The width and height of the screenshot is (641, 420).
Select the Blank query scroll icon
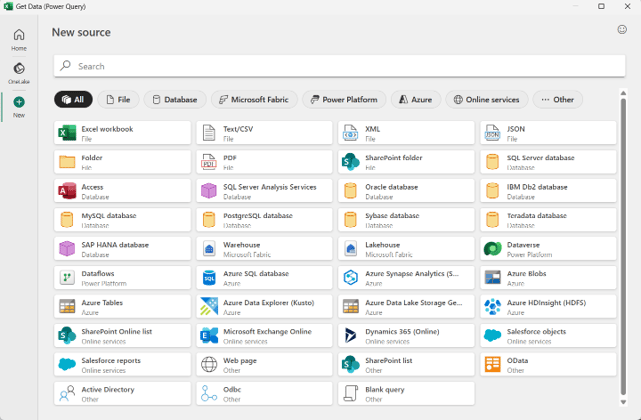[x=351, y=393]
